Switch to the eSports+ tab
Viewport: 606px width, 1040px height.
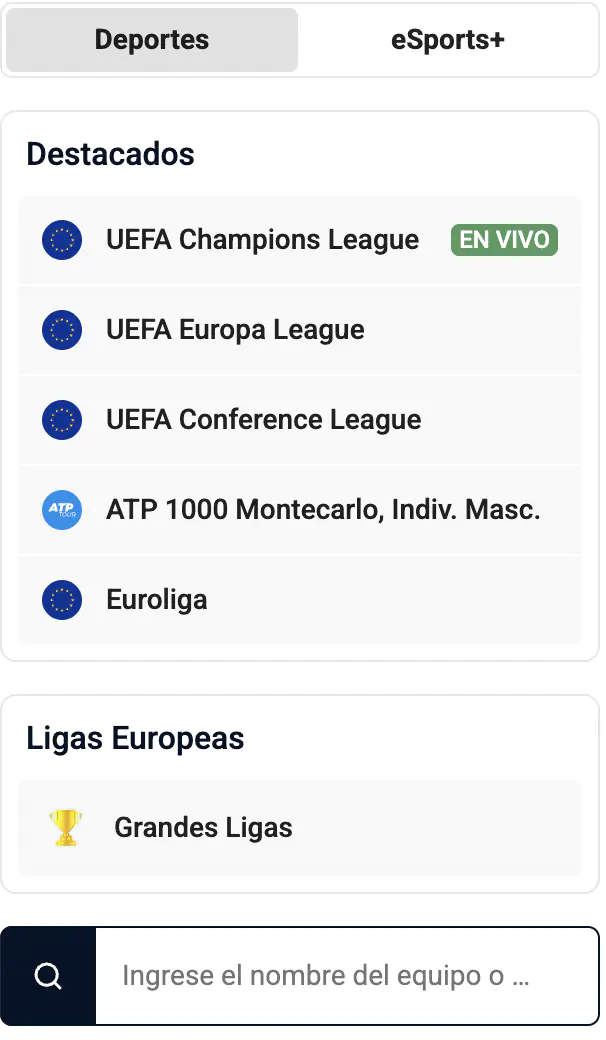pyautogui.click(x=447, y=40)
